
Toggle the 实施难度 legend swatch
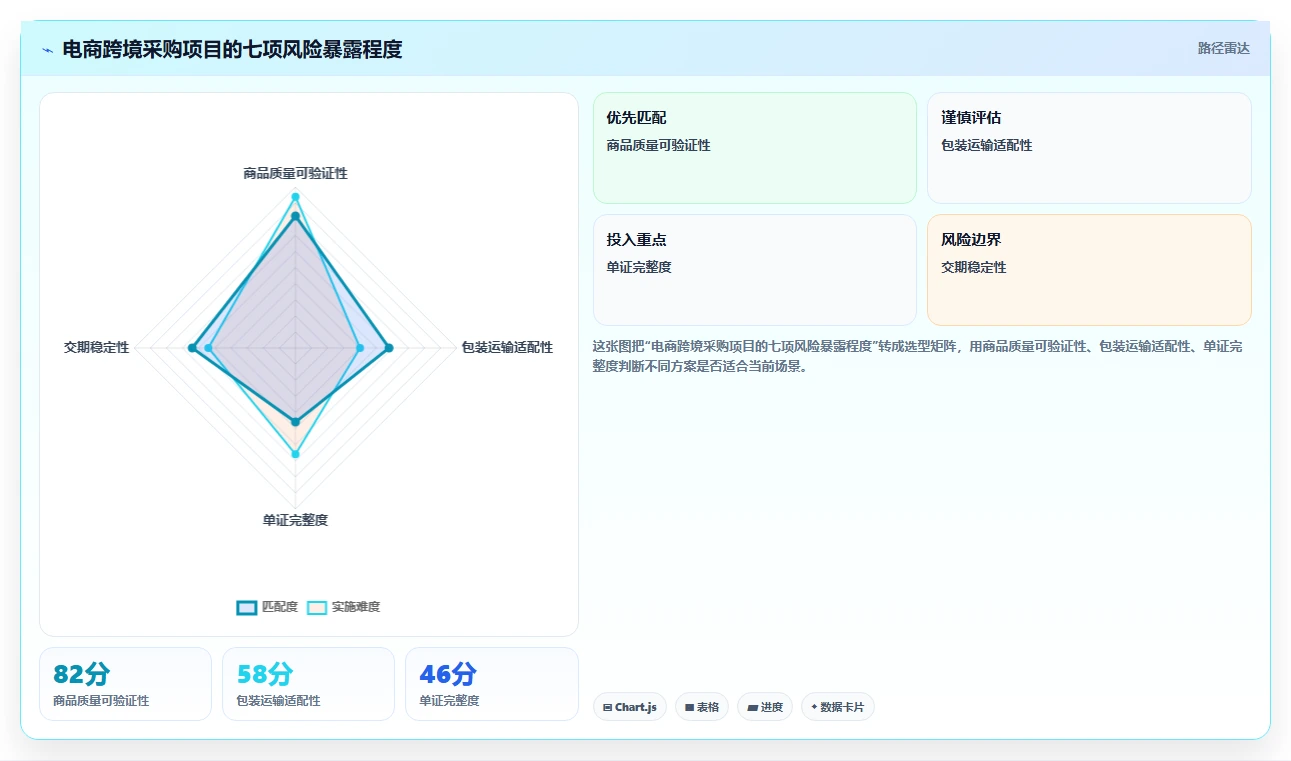(317, 607)
